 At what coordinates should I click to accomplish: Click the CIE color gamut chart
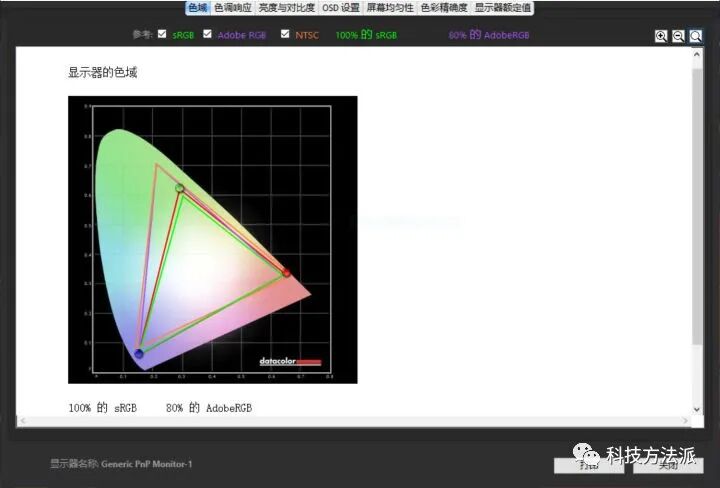coord(213,240)
